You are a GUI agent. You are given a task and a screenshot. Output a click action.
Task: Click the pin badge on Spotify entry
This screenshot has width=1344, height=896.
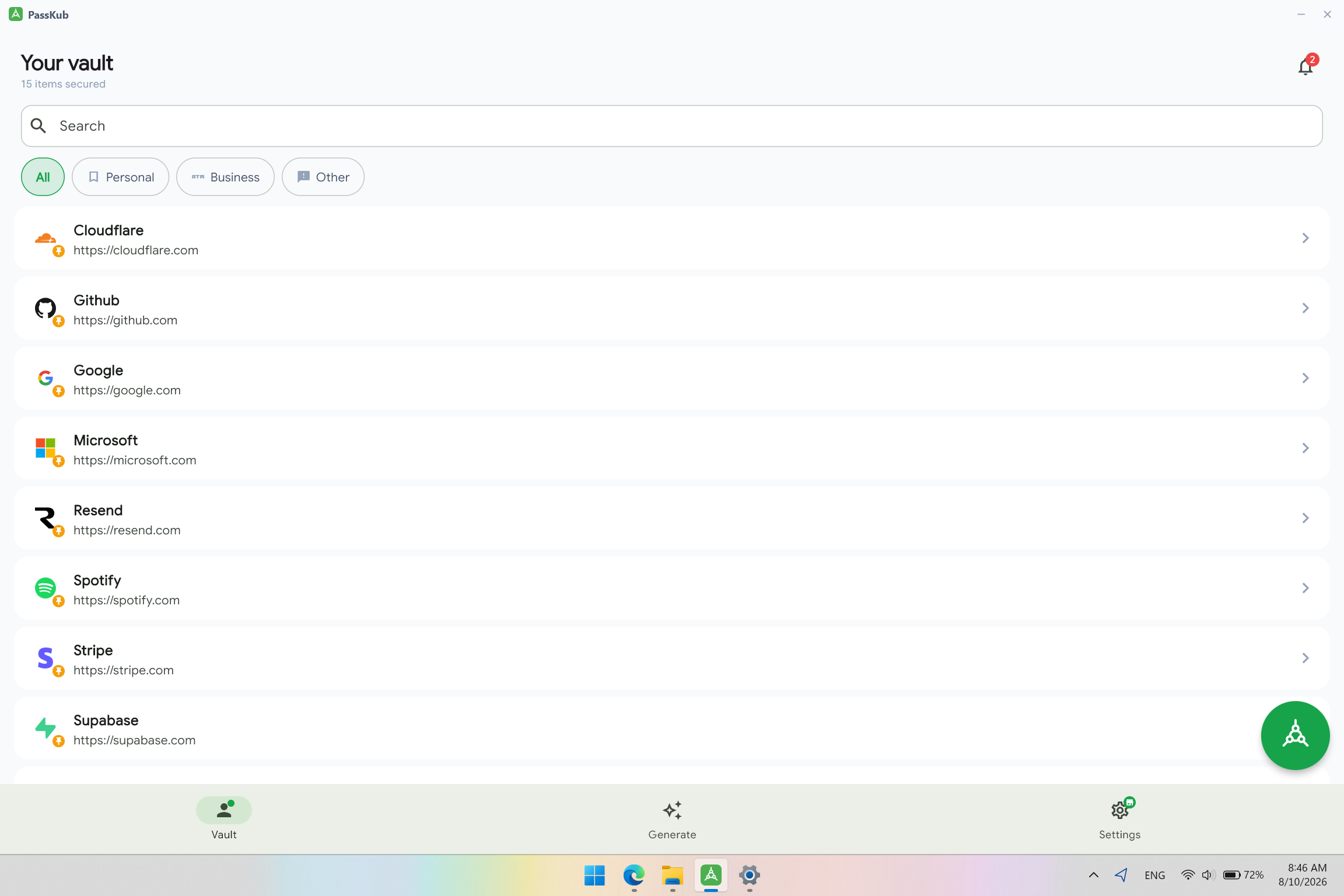tap(58, 601)
